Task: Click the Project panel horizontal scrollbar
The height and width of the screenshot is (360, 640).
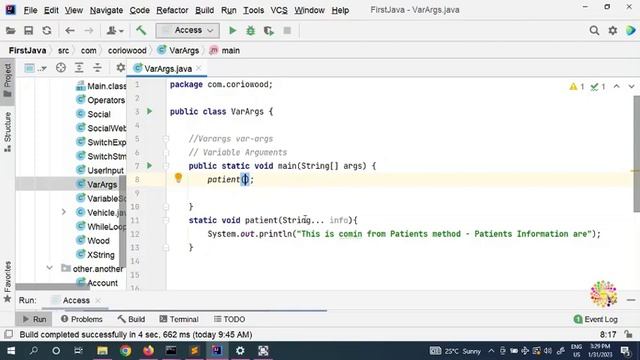Action: coord(52,287)
